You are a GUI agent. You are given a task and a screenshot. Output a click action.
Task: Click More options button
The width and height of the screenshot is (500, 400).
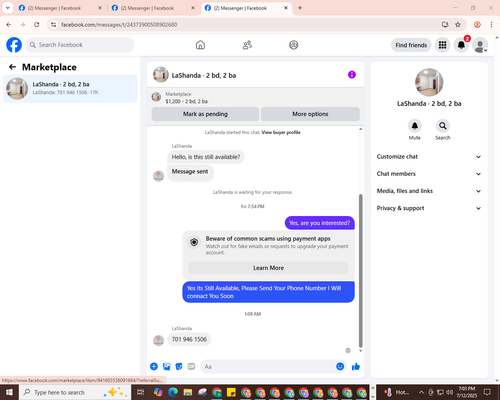(310, 114)
